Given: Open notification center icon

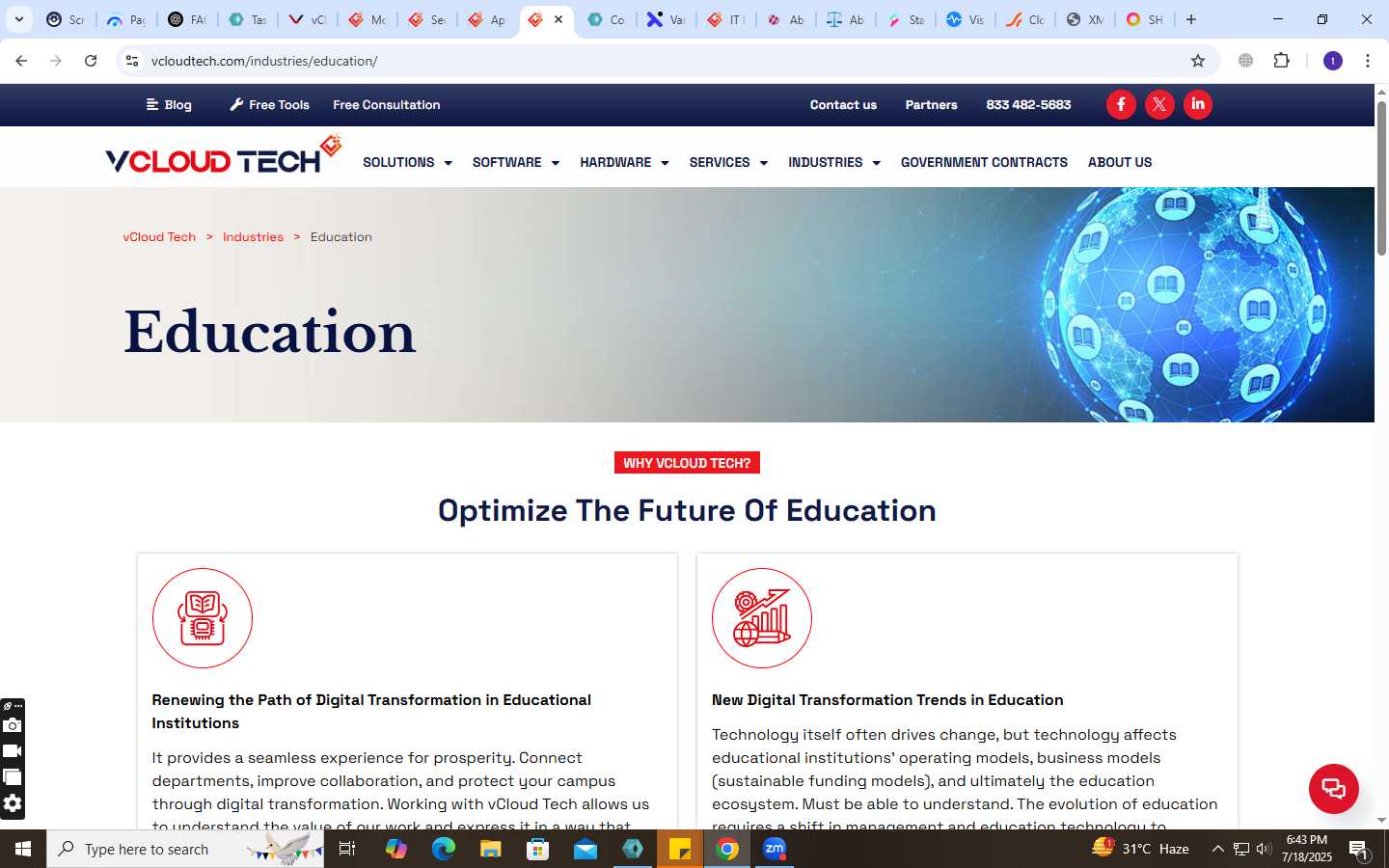Looking at the screenshot, I should (1360, 850).
